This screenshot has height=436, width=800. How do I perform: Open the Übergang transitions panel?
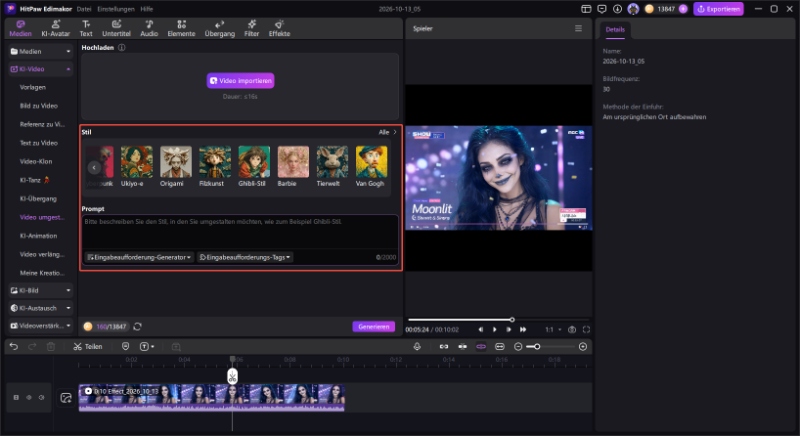(219, 29)
